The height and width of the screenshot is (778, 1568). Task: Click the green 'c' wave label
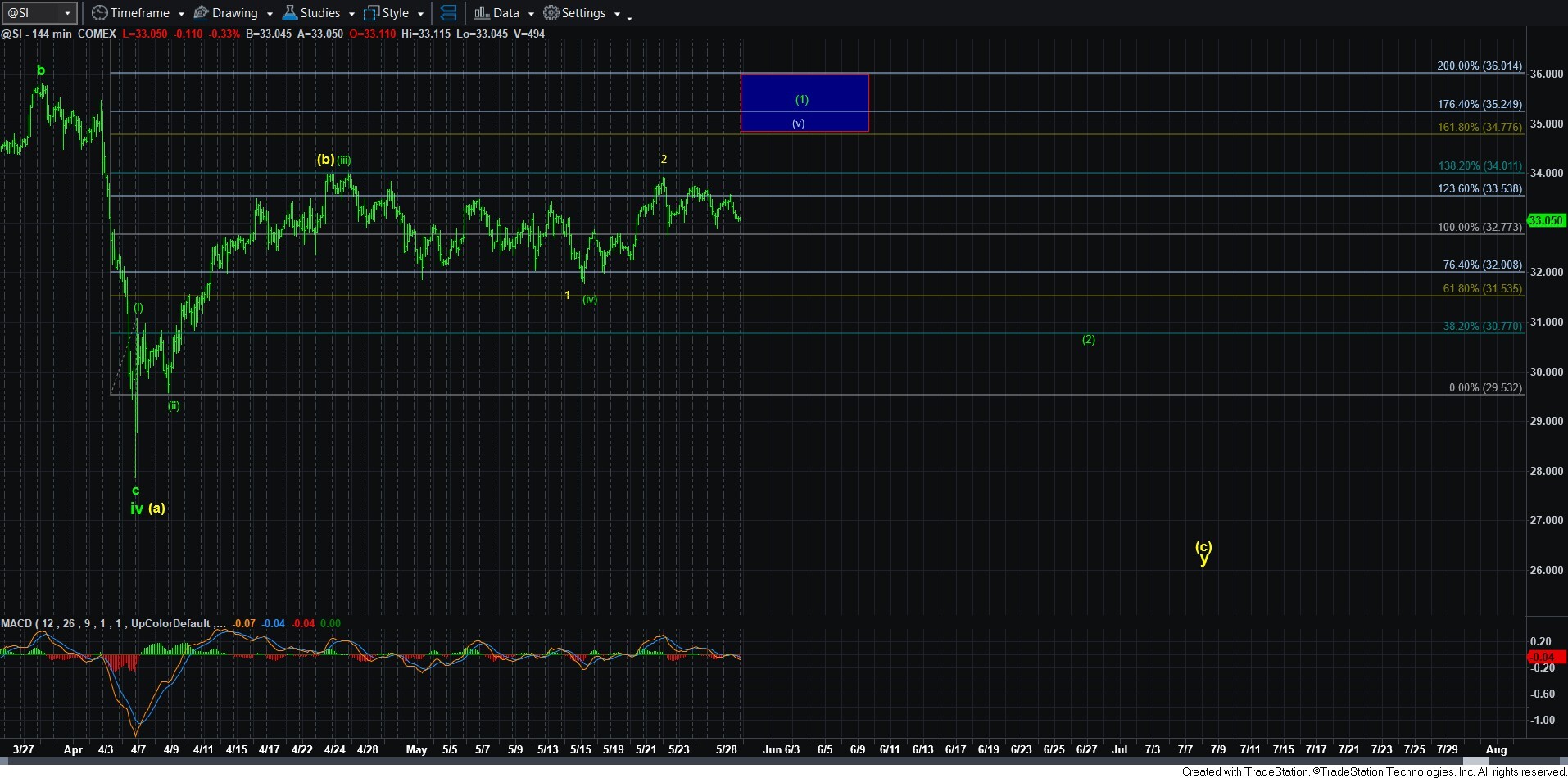135,491
